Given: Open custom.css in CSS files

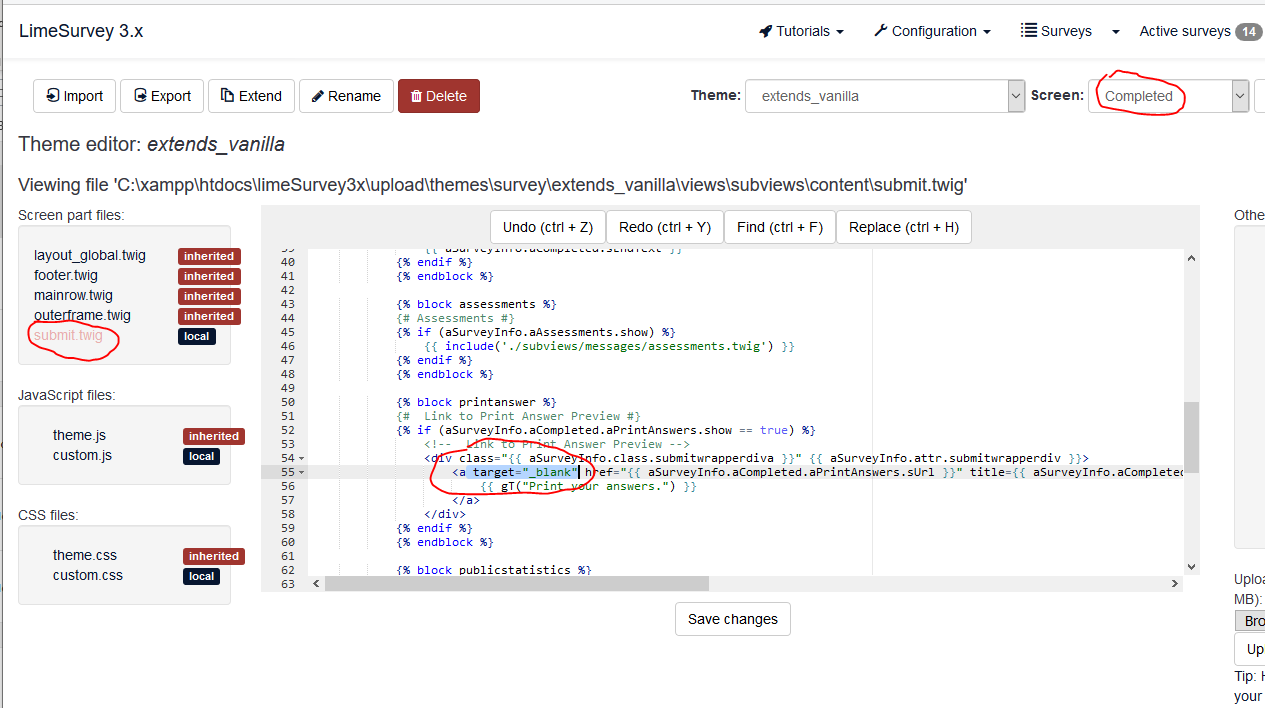Looking at the screenshot, I should click(88, 575).
